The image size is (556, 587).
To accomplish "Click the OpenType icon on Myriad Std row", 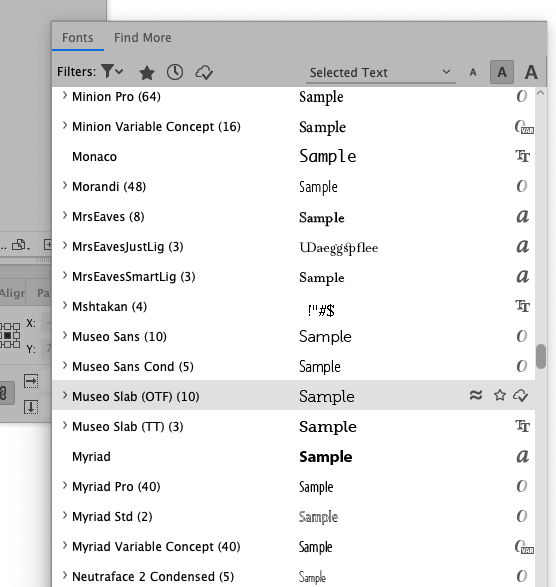I will pos(522,516).
